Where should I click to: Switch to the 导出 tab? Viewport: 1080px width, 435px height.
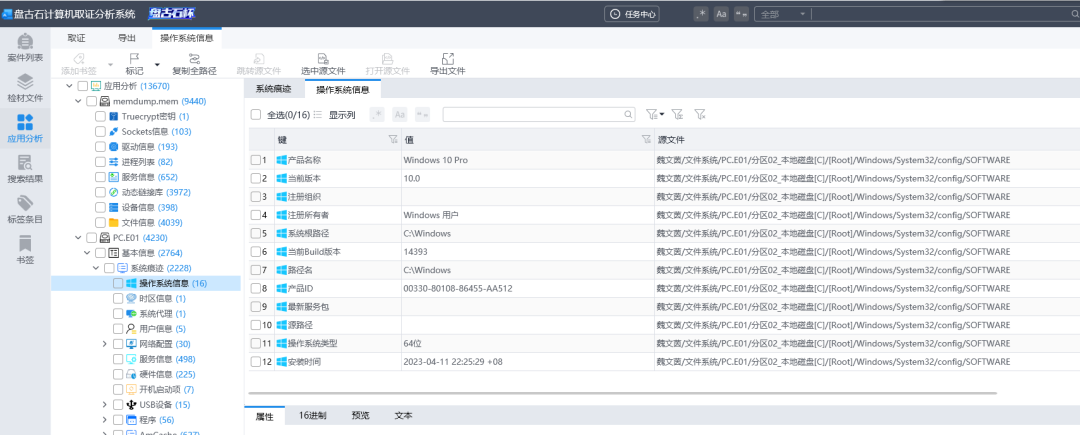(x=127, y=38)
